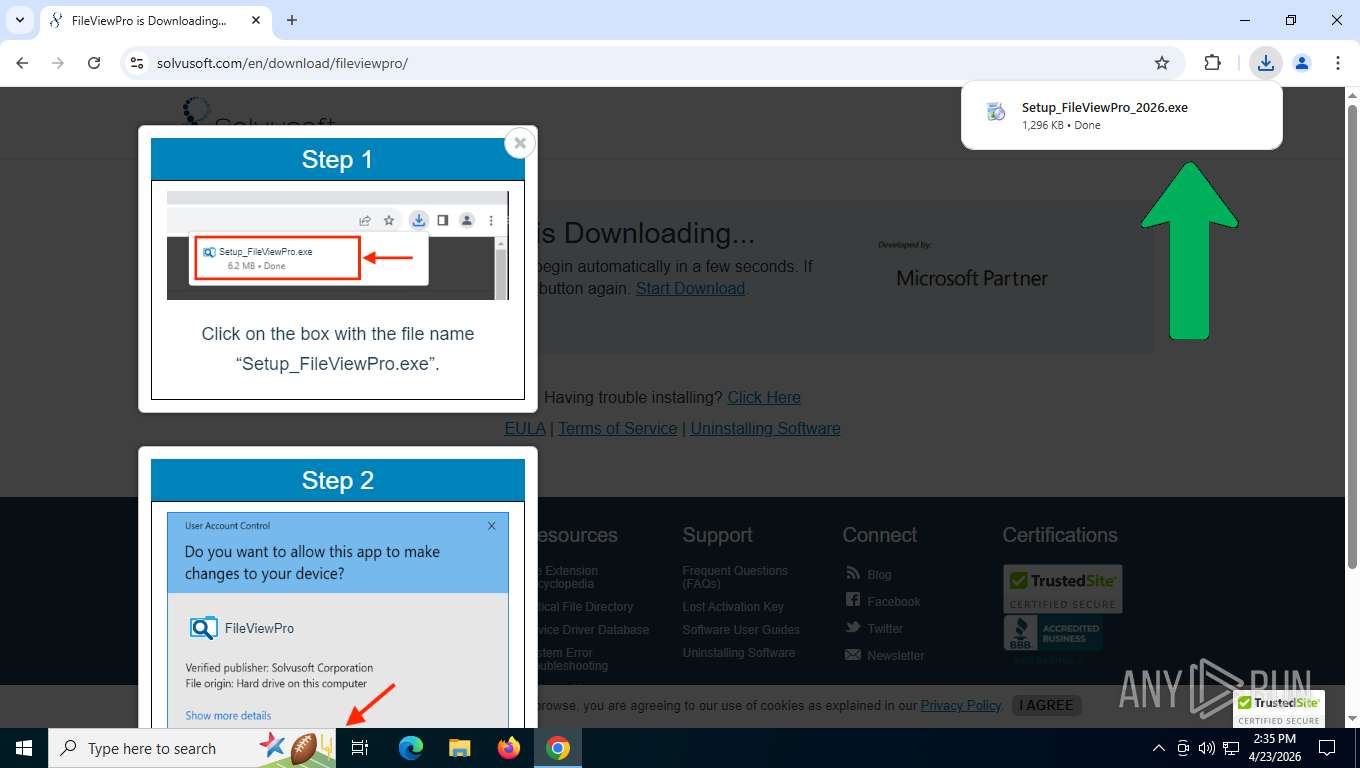Open Chrome downloads toolbar icon
Viewport: 1360px width, 768px height.
coord(1266,63)
